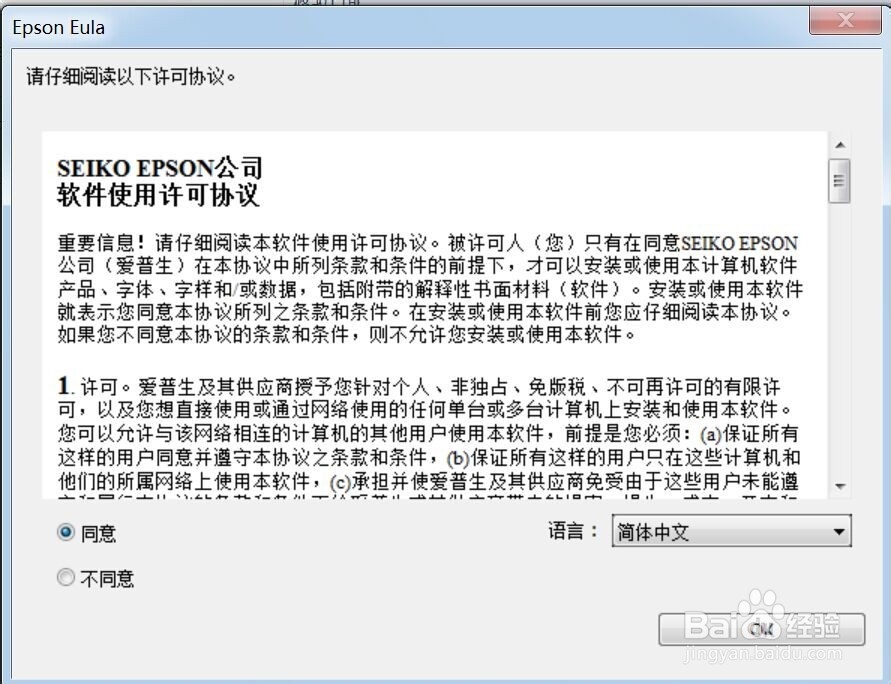891x684 pixels.
Task: Click the 语言 label
Action: click(572, 531)
